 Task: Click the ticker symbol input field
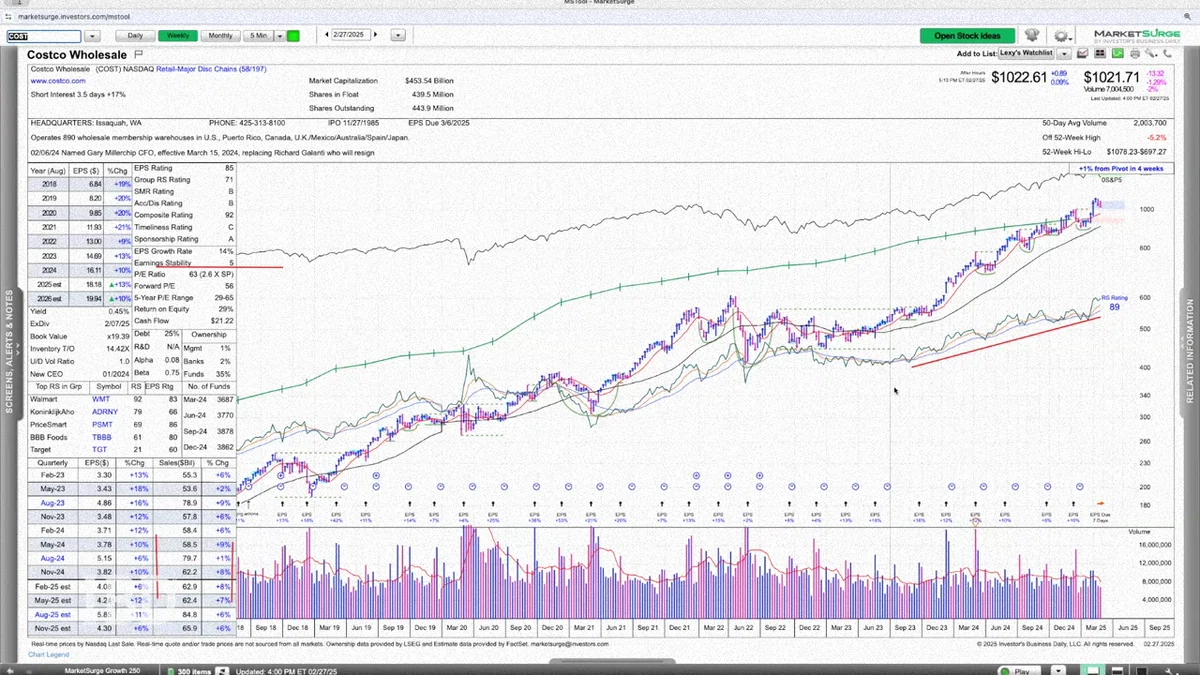click(x=44, y=36)
